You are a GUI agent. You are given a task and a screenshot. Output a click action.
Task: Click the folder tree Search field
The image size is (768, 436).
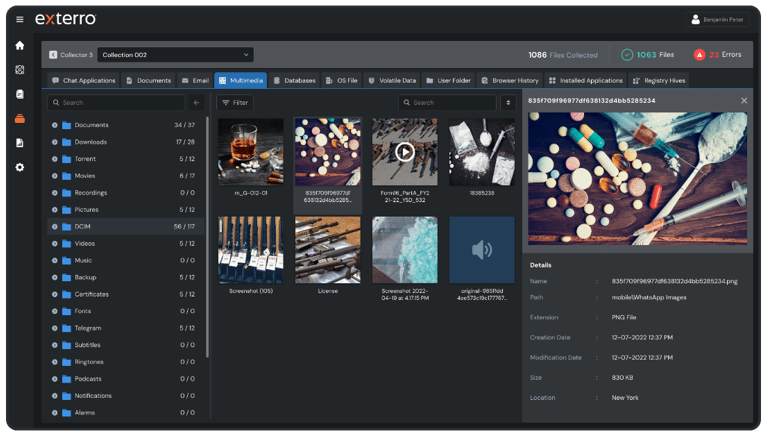116,102
